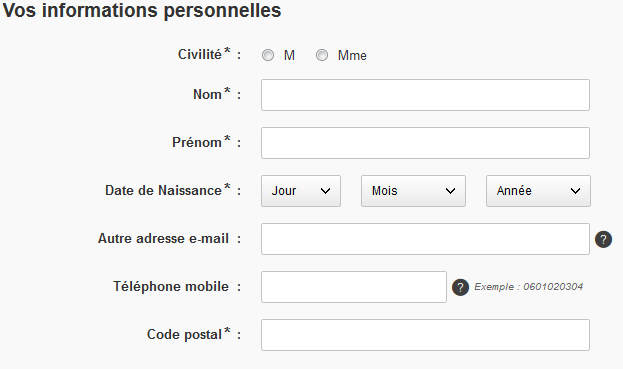Screen dimensions: 623x369
Task: Focus the Téléphone mobile input box
Action: point(354,287)
